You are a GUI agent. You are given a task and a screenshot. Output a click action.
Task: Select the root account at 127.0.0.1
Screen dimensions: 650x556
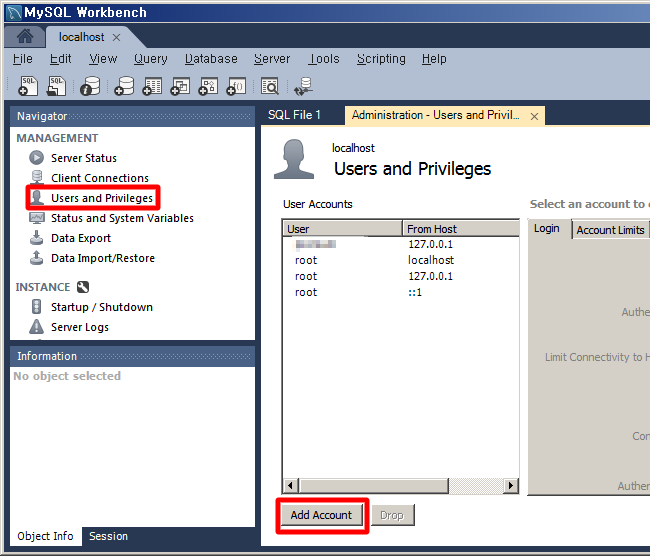coord(400,276)
